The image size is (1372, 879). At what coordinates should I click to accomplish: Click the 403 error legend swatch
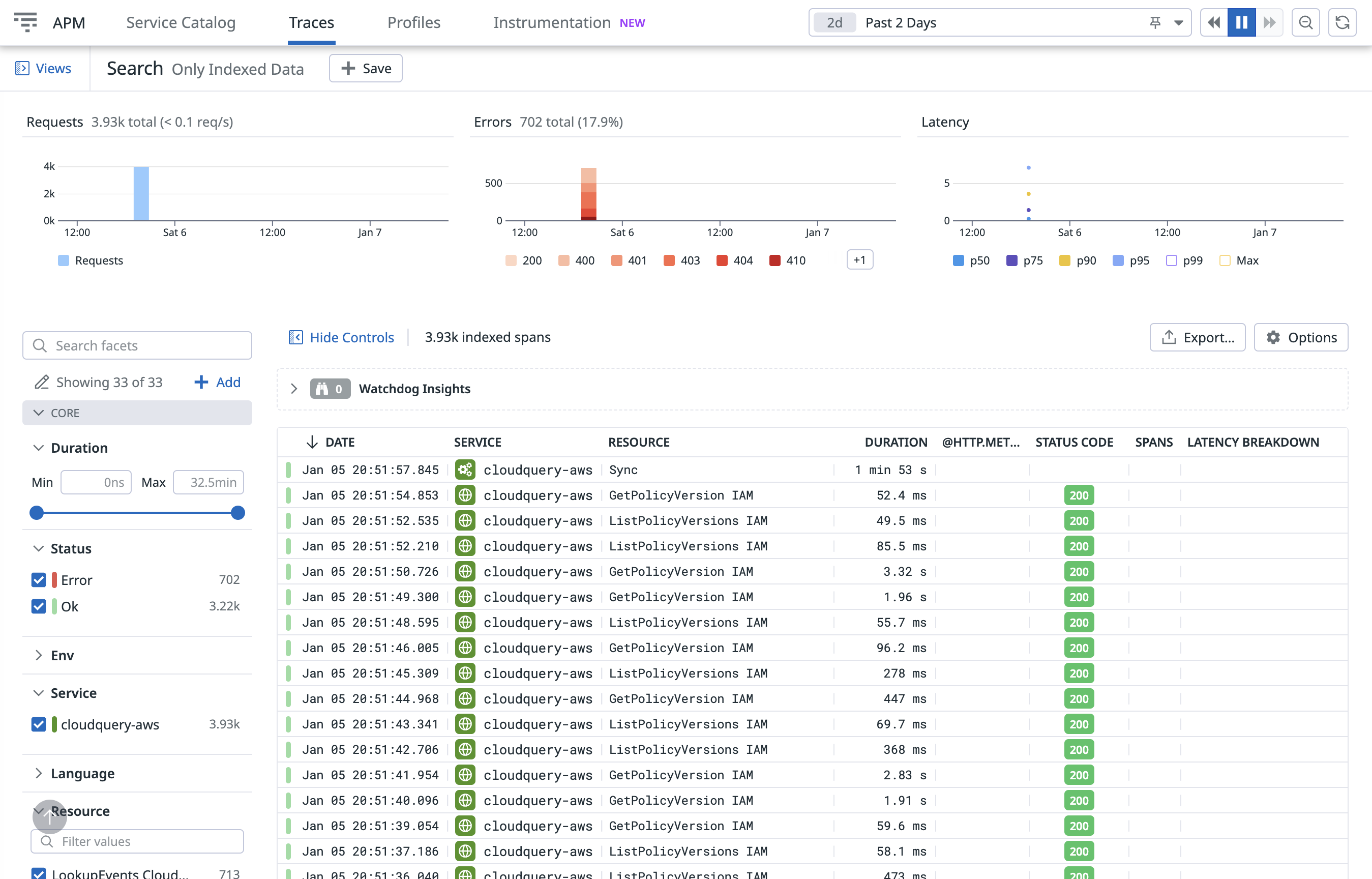pos(669,260)
